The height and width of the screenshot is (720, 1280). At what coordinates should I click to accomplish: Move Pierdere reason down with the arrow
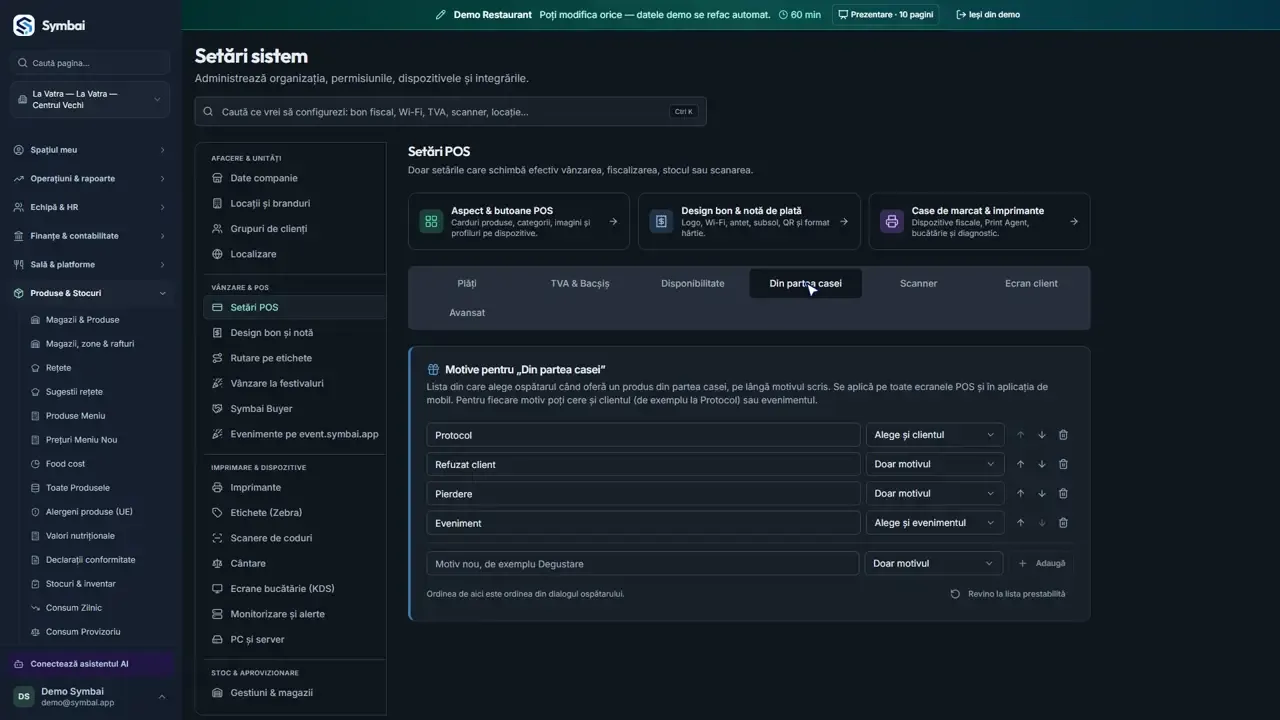[1042, 493]
